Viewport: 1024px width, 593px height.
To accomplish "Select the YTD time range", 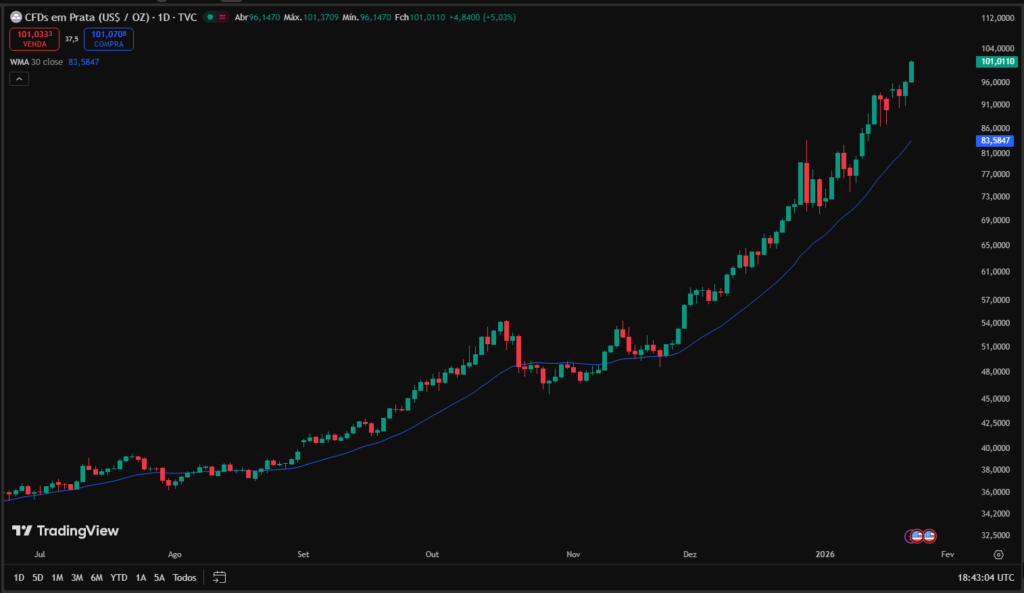I will (118, 577).
